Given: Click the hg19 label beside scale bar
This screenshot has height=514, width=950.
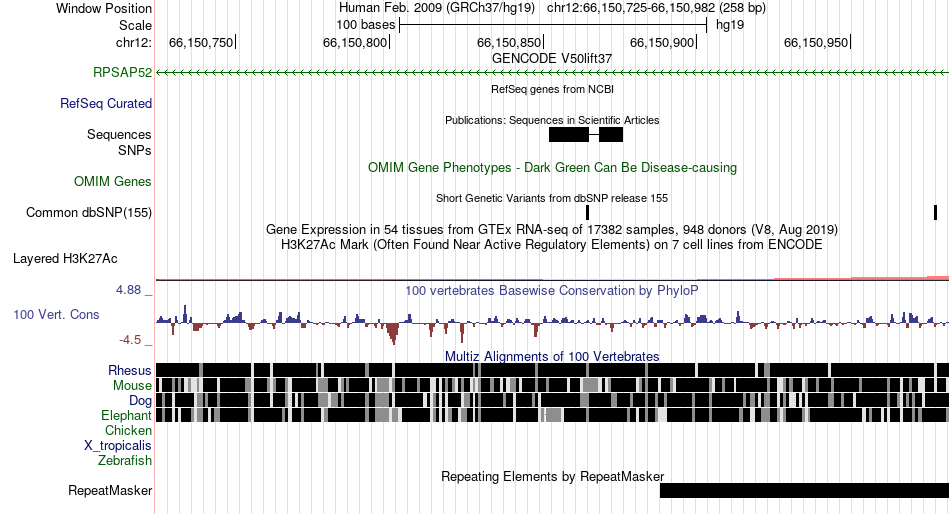Looking at the screenshot, I should point(730,25).
